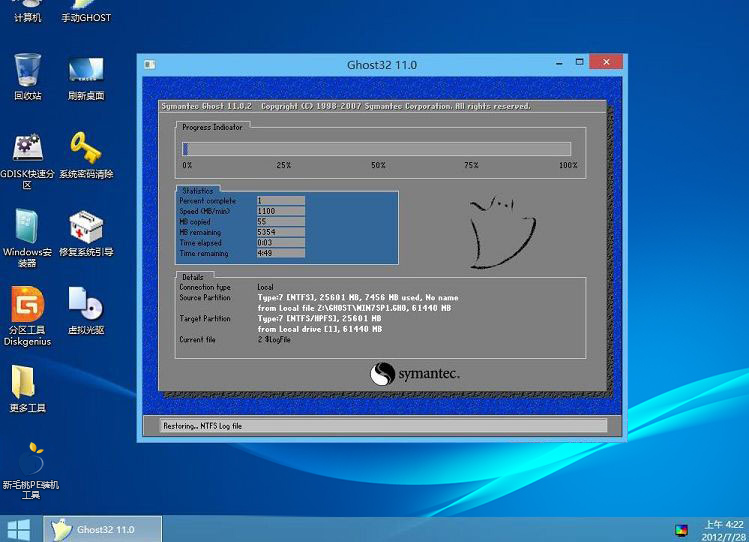Open the 更多工具 folder
This screenshot has width=749, height=542.
coord(27,389)
